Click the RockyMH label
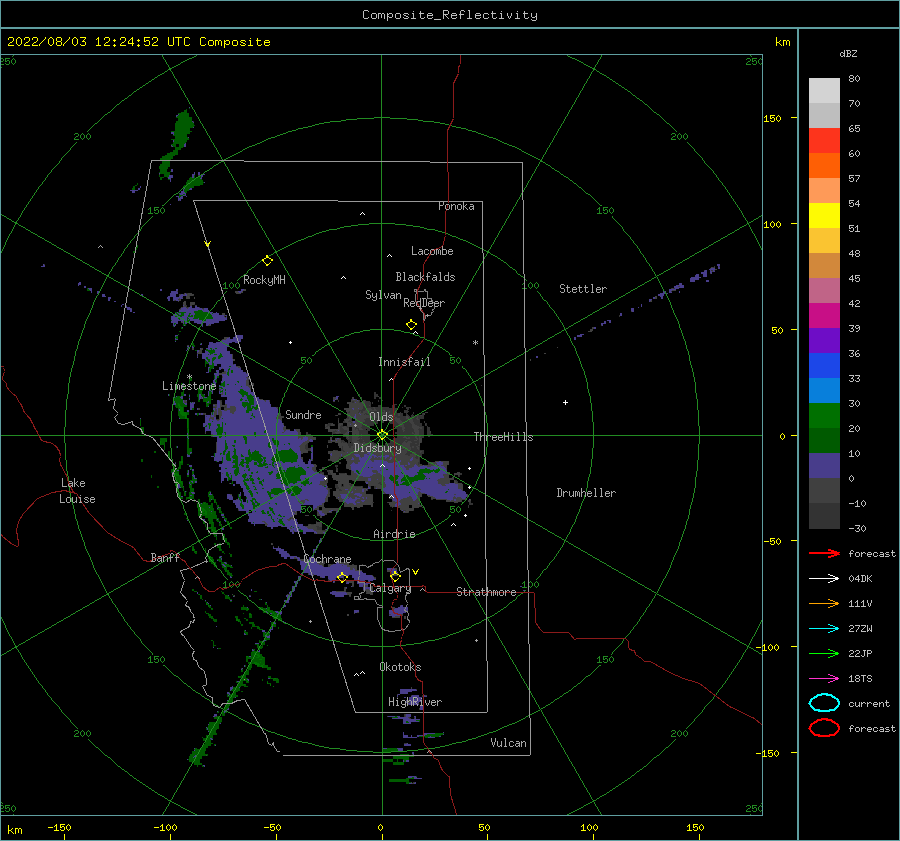This screenshot has height=841, width=900. point(264,280)
